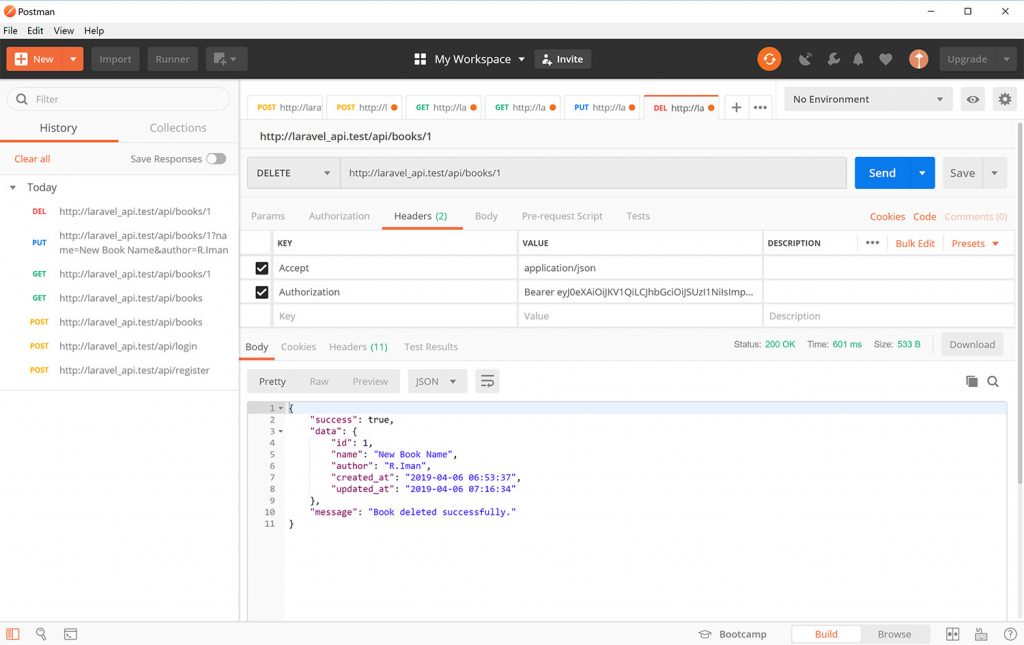Uncheck the Authorization header checkbox
Screen dimensions: 1024x645
[262, 292]
